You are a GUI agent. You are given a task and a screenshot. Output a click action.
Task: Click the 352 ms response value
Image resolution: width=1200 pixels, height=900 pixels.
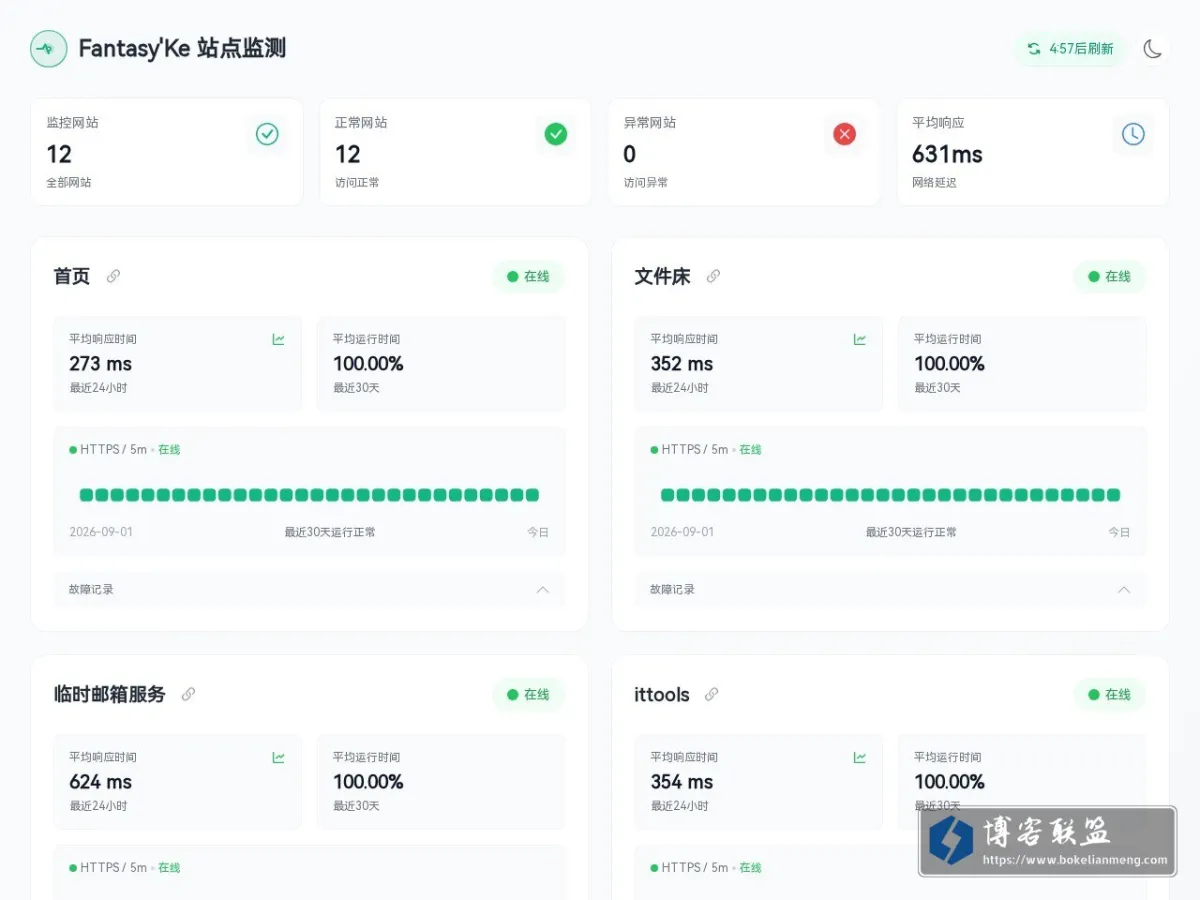click(x=682, y=364)
